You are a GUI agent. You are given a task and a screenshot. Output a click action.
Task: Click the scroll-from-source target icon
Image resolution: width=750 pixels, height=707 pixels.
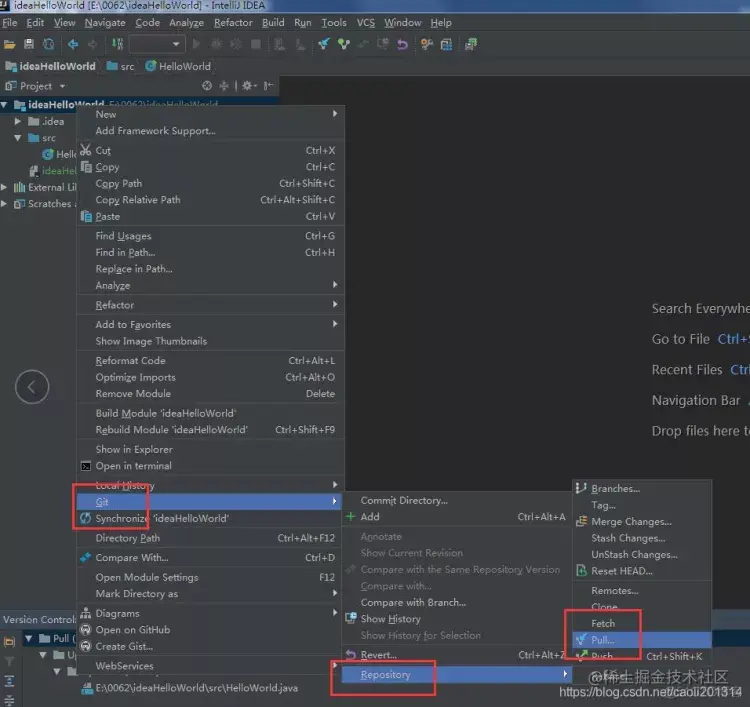pos(207,86)
